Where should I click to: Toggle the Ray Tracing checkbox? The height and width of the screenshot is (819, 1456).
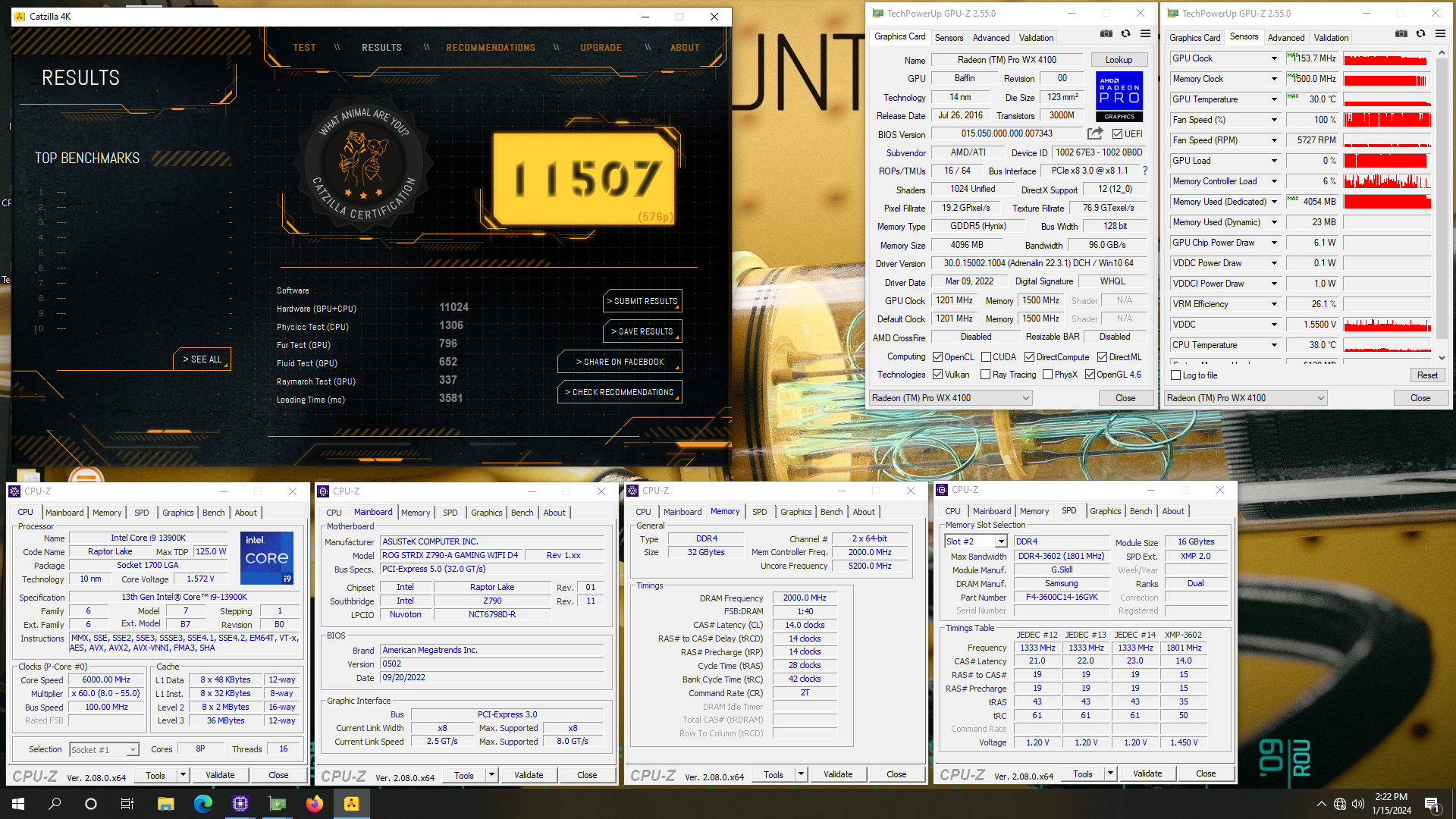[985, 375]
